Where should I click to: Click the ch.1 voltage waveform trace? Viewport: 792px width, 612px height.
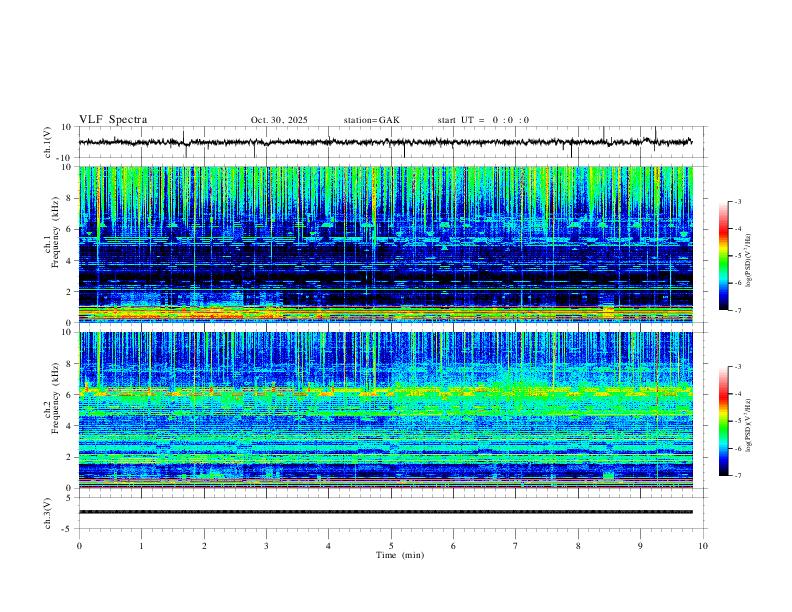(385, 142)
